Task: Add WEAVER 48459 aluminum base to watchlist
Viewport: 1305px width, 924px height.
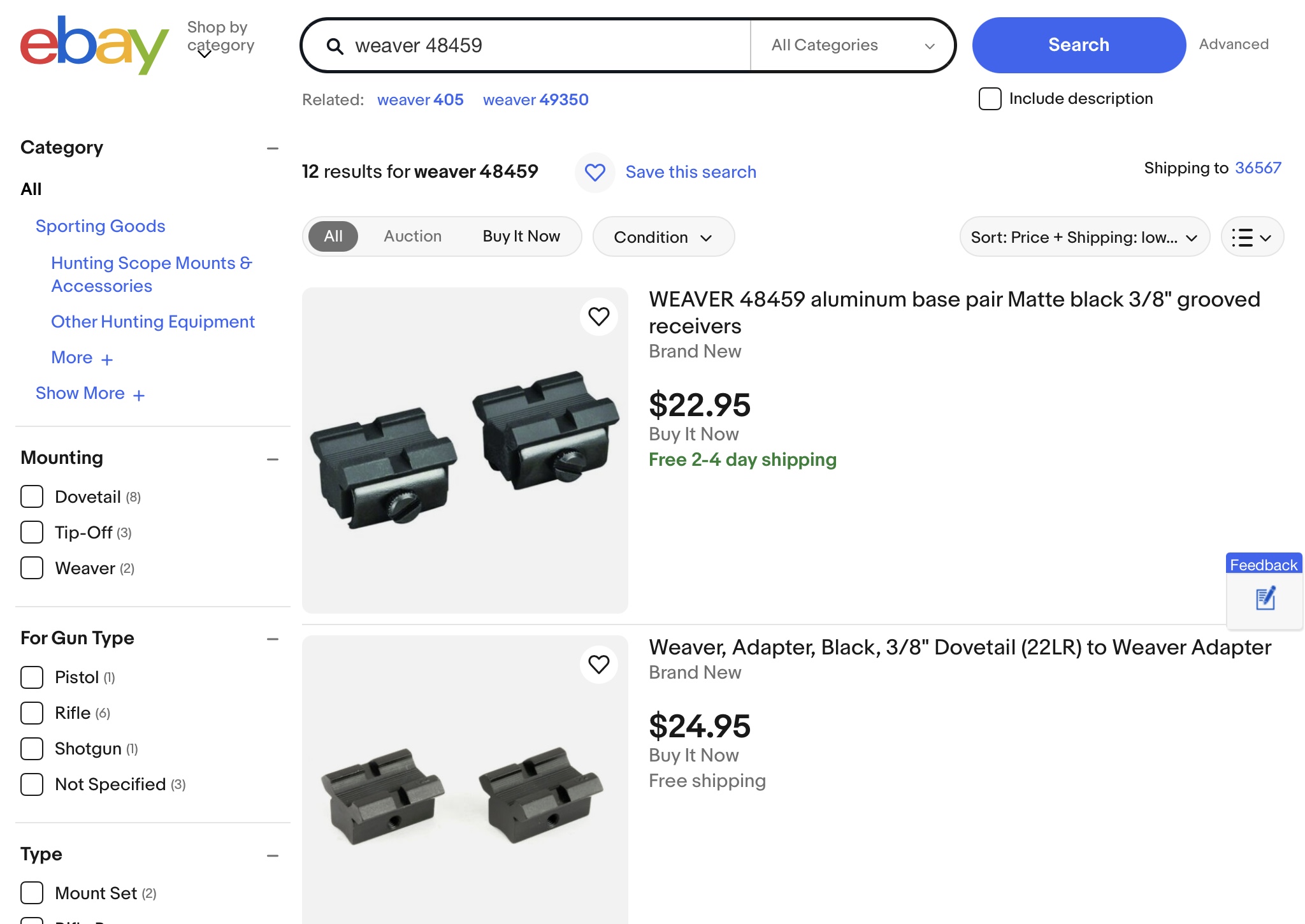Action: pos(598,317)
